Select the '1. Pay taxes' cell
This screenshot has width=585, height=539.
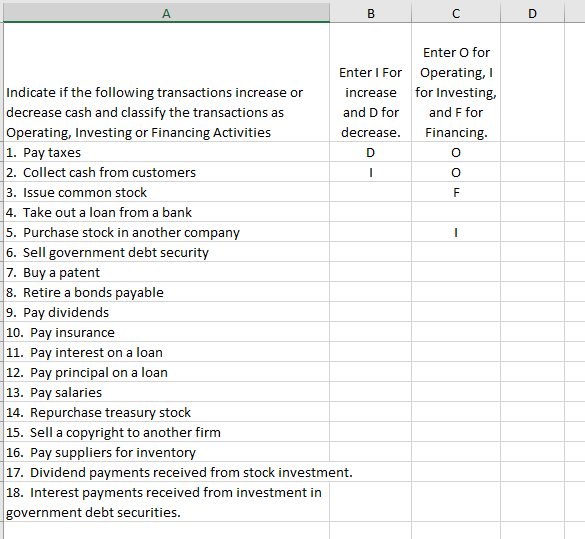(x=166, y=152)
